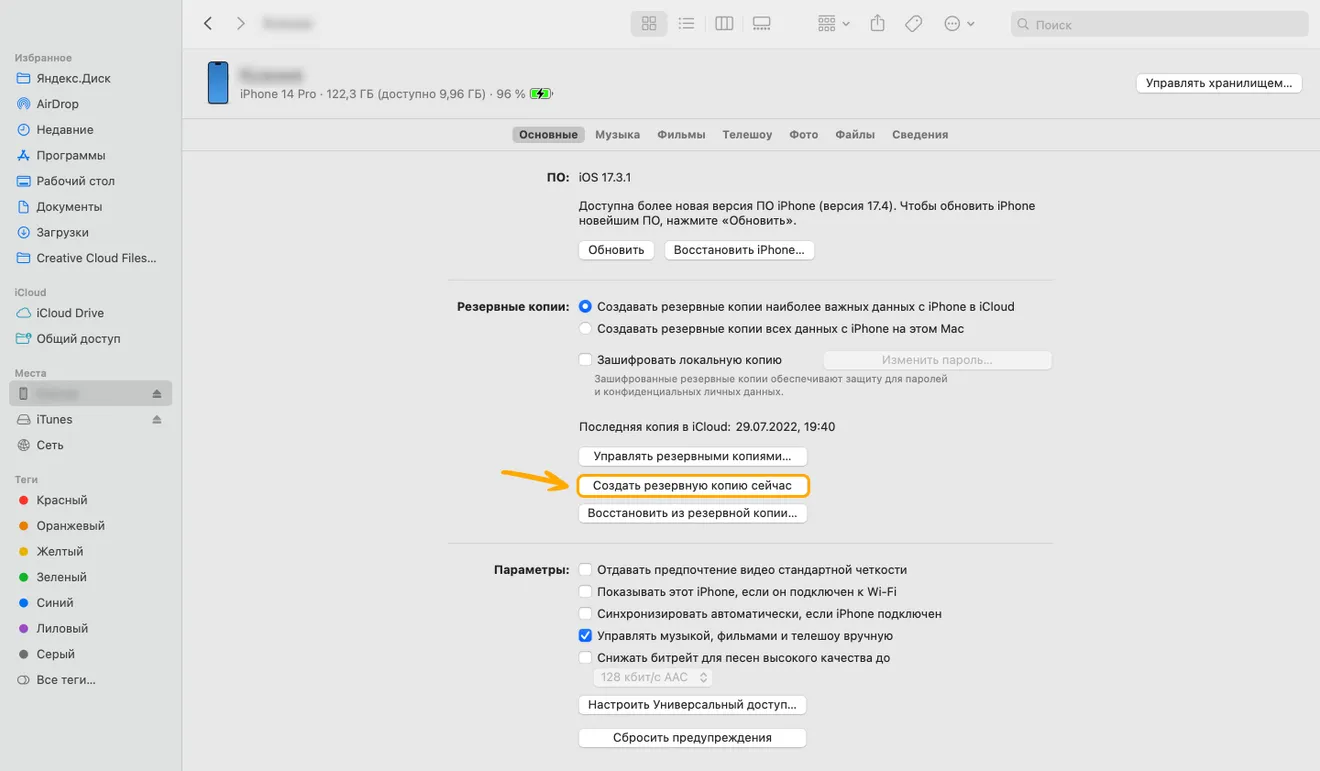This screenshot has height=771, width=1320.
Task: Toggle show iPhone on Wi-Fi checkbox
Action: point(585,591)
